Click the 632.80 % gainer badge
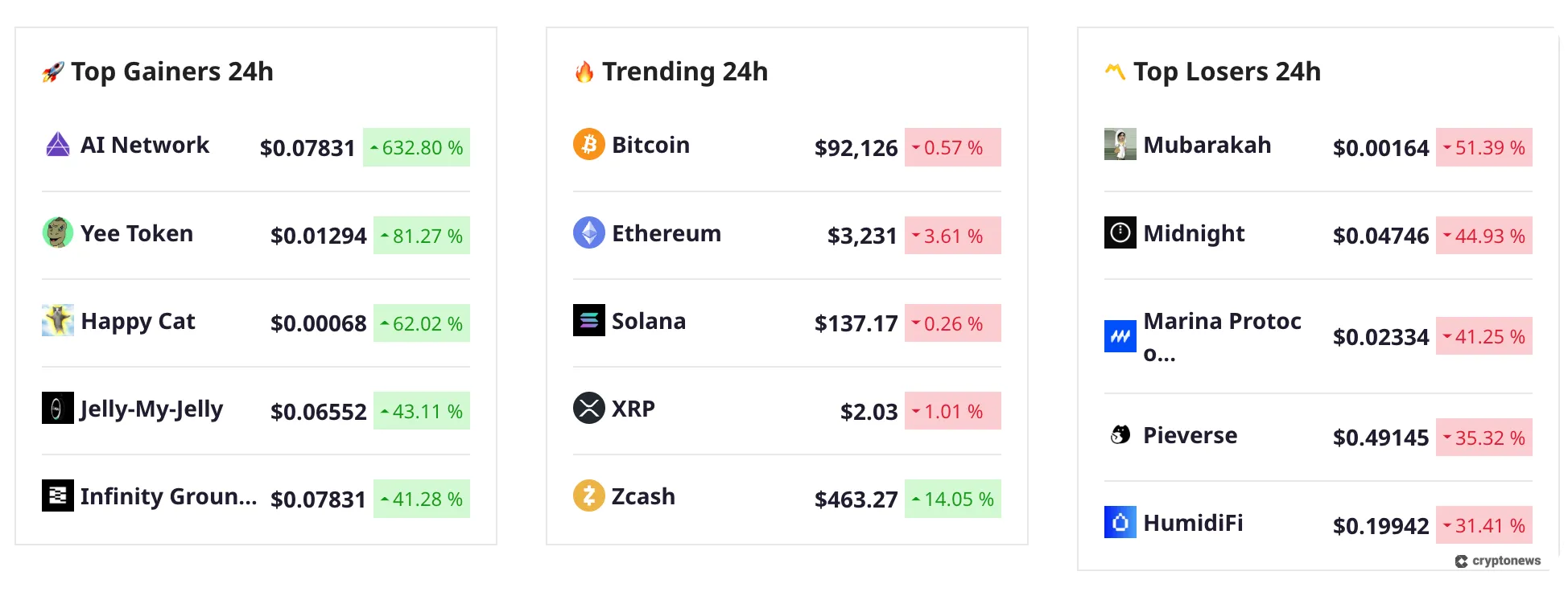This screenshot has height=592, width=1568. point(417,148)
